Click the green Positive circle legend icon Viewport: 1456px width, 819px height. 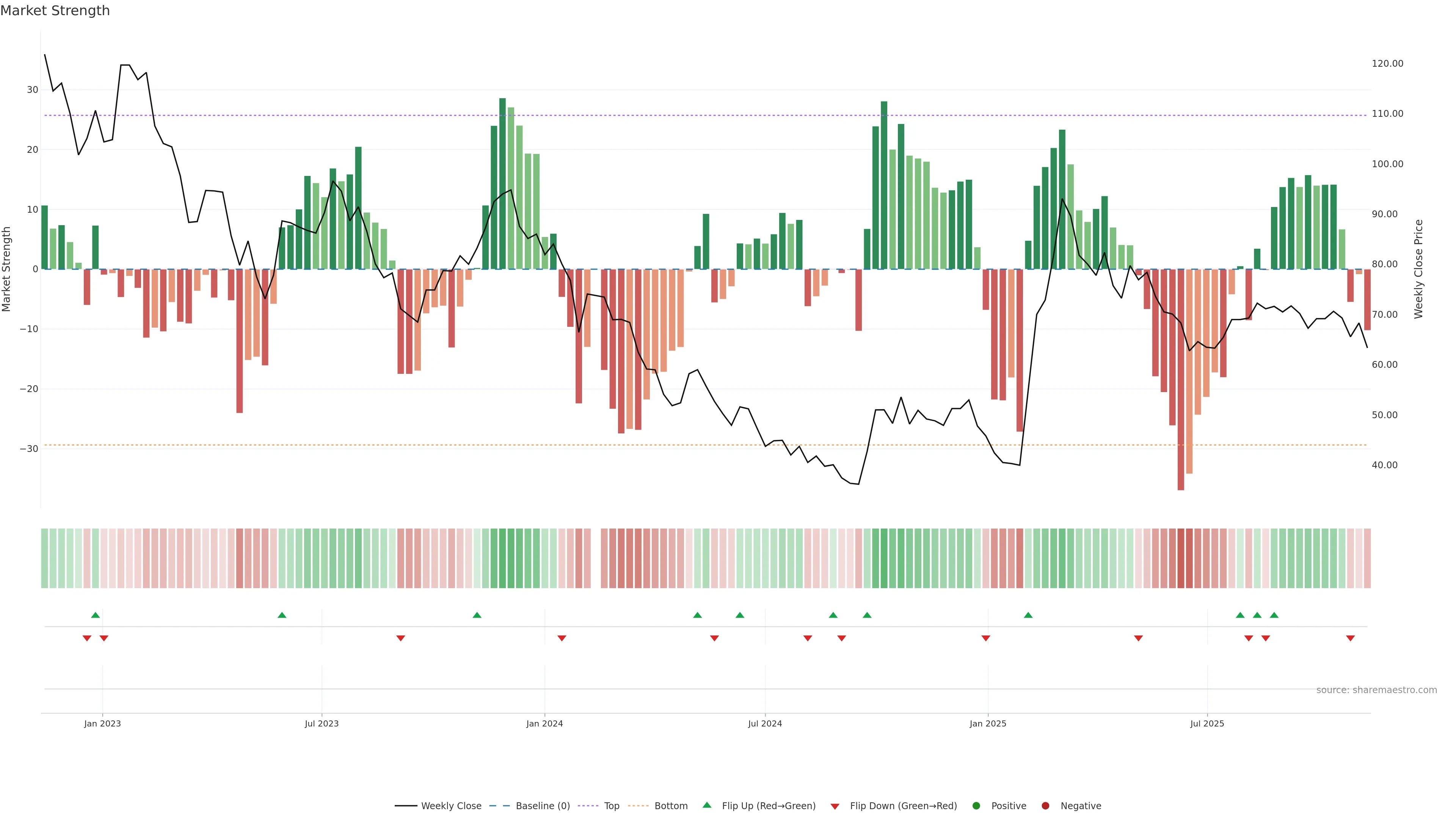click(976, 805)
